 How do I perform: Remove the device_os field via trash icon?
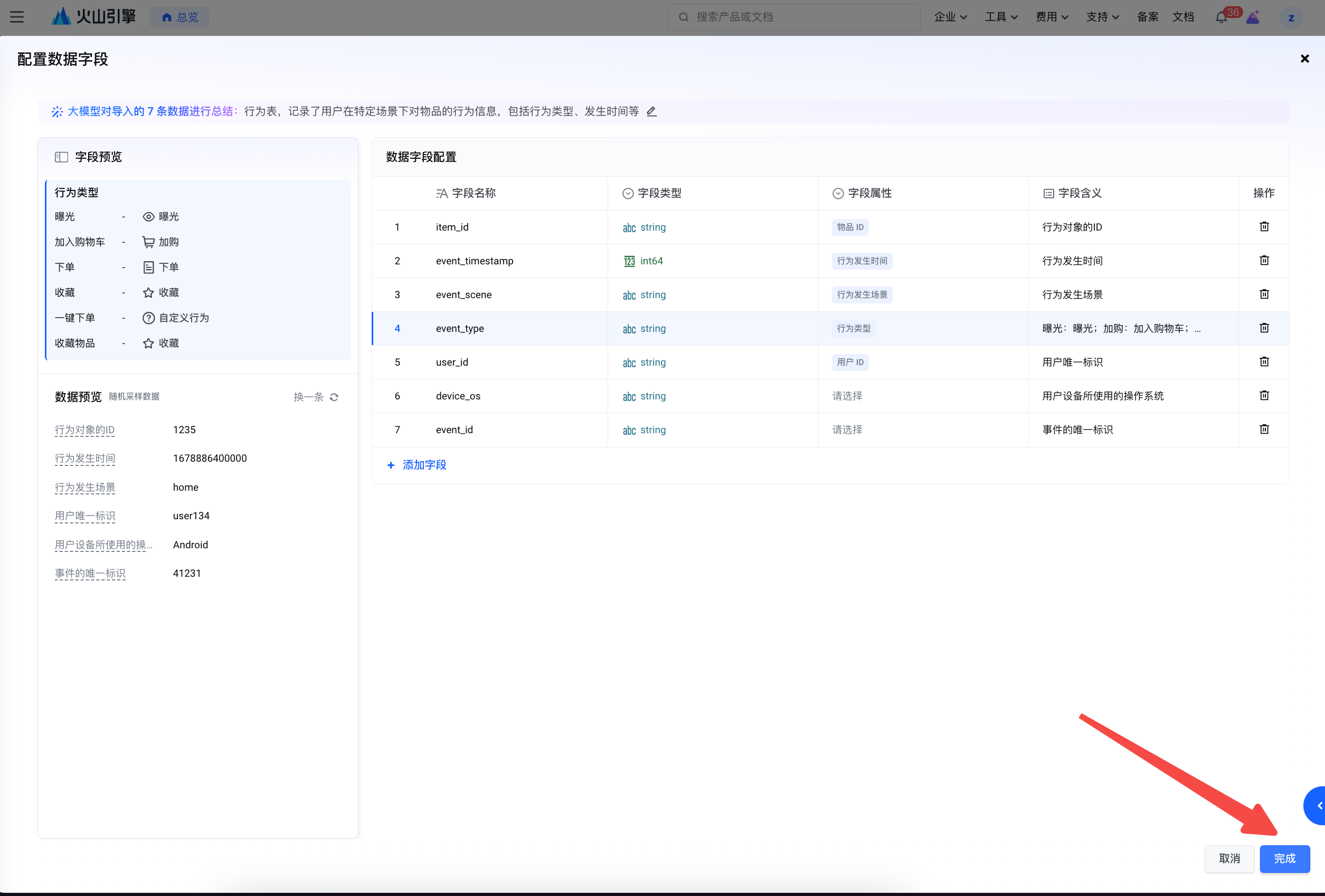1264,396
